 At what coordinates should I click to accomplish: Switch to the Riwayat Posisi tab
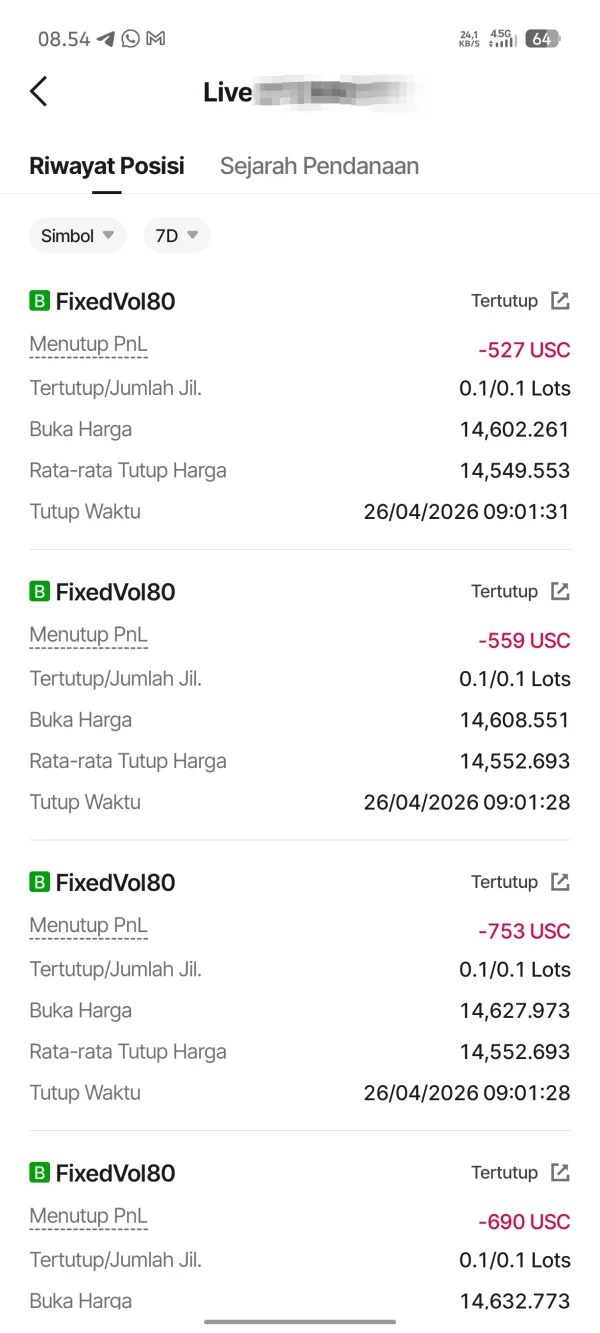coord(107,166)
